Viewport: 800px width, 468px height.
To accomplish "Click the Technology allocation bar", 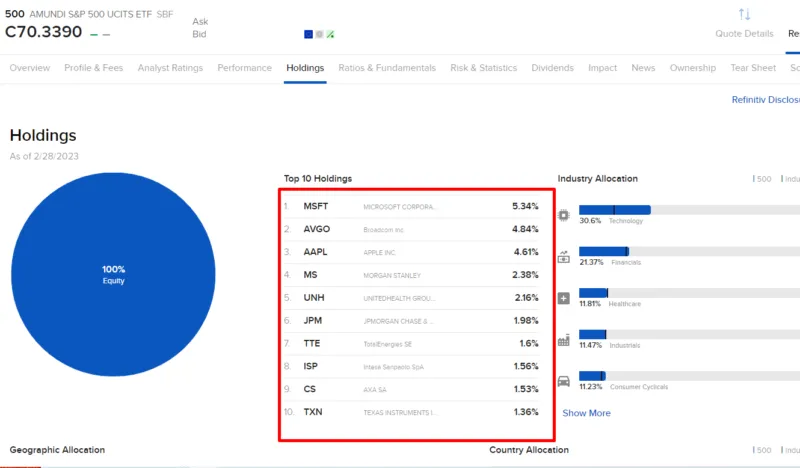I will tap(614, 210).
